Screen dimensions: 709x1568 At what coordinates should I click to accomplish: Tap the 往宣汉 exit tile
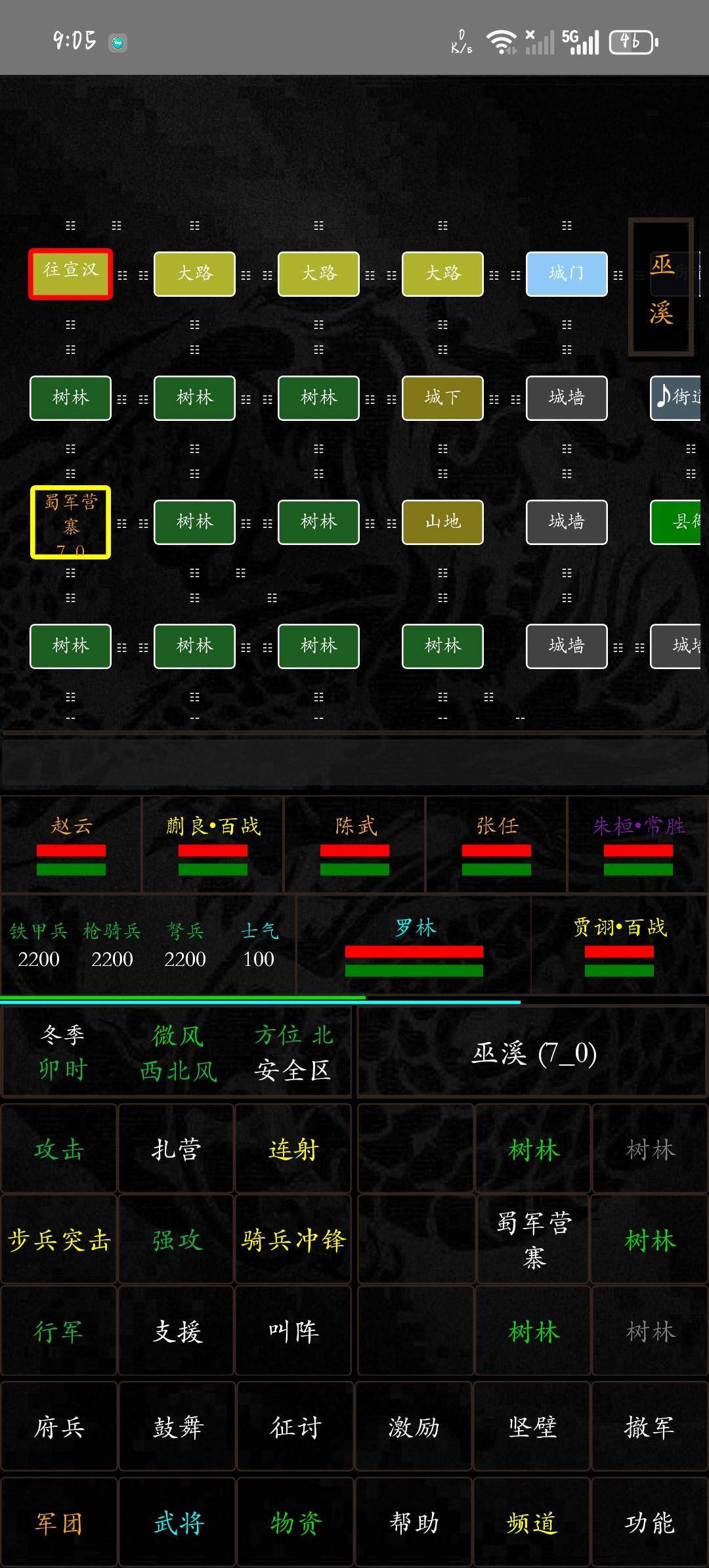(x=70, y=274)
